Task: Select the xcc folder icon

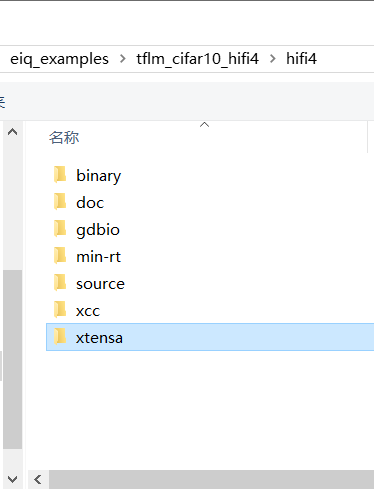Action: pos(60,309)
